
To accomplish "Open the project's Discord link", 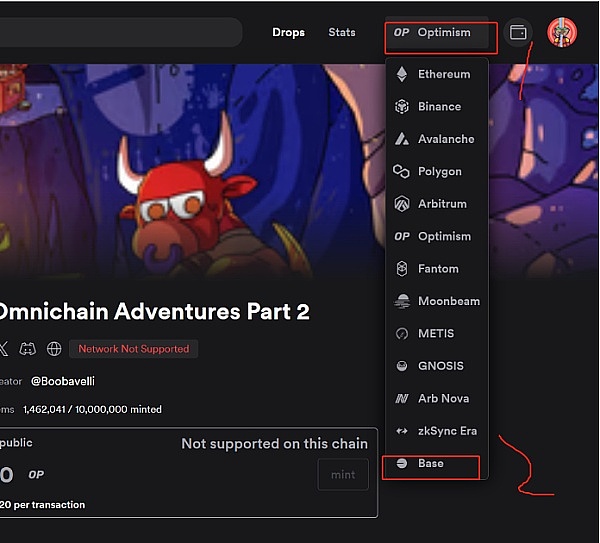I will 28,349.
